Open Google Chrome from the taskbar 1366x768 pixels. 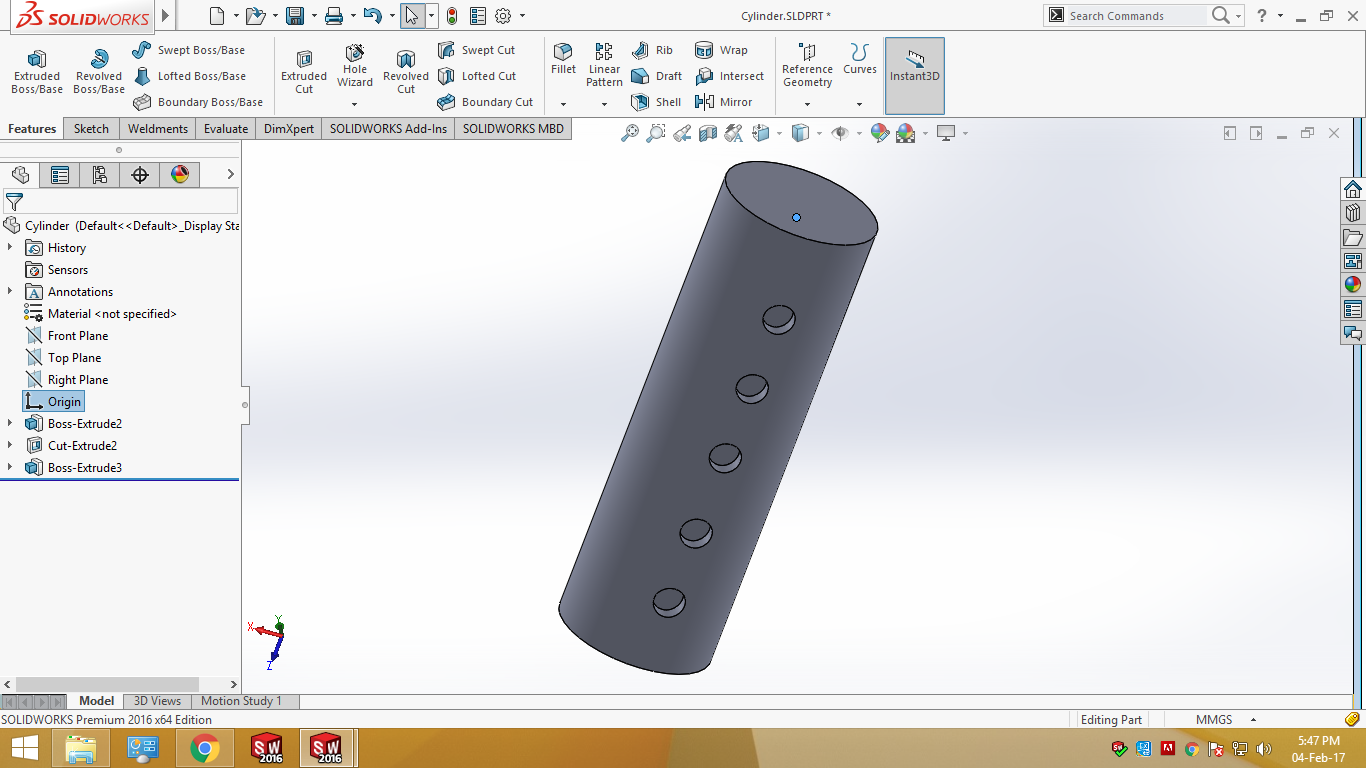click(x=205, y=748)
